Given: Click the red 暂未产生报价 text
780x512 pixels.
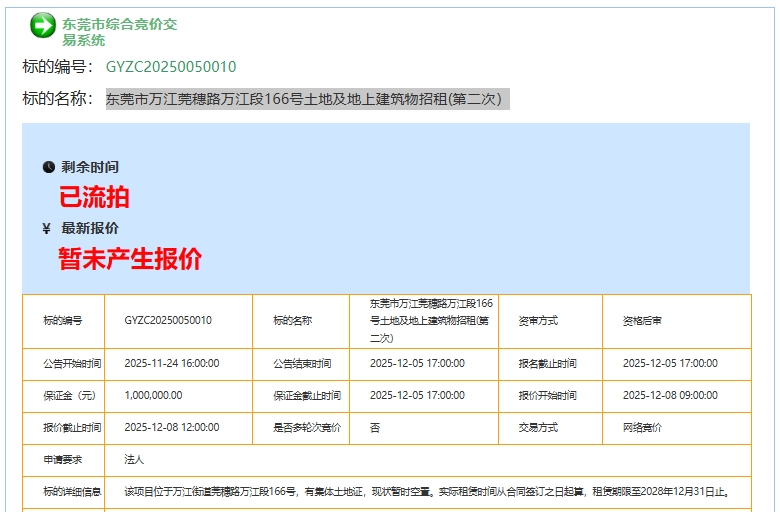Looking at the screenshot, I should (x=130, y=259).
